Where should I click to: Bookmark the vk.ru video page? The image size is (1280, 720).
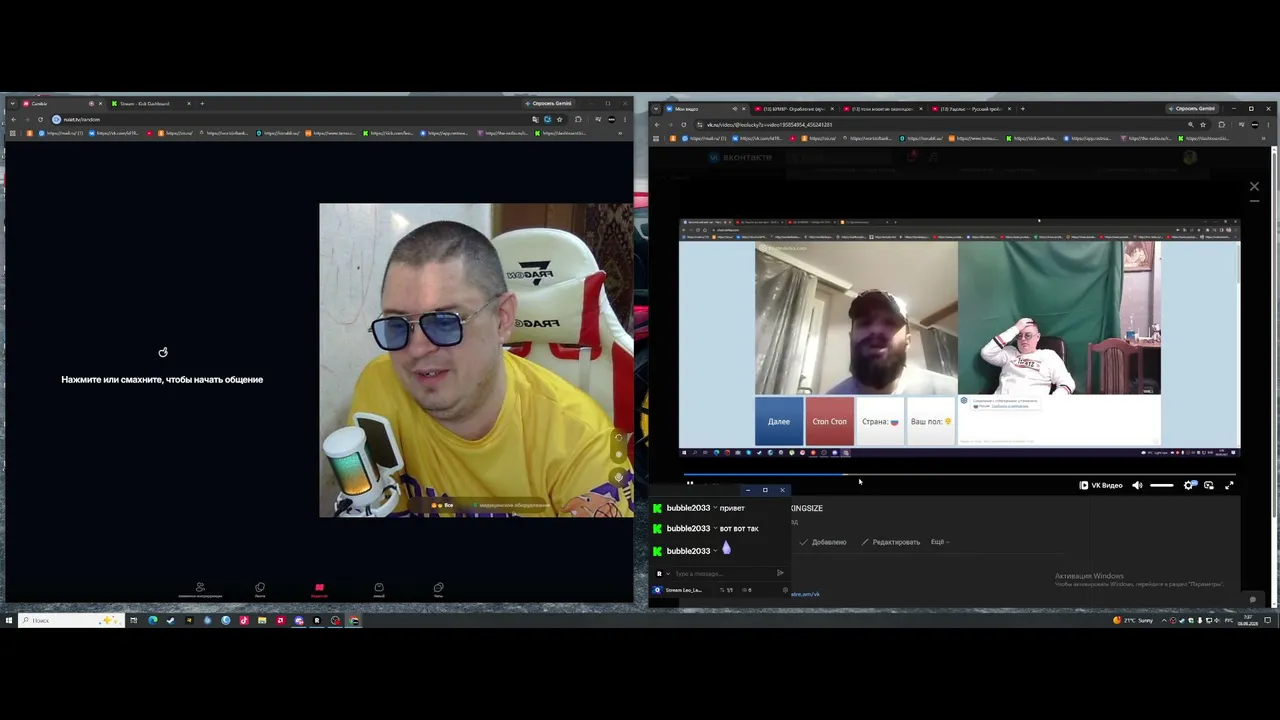coord(1202,125)
